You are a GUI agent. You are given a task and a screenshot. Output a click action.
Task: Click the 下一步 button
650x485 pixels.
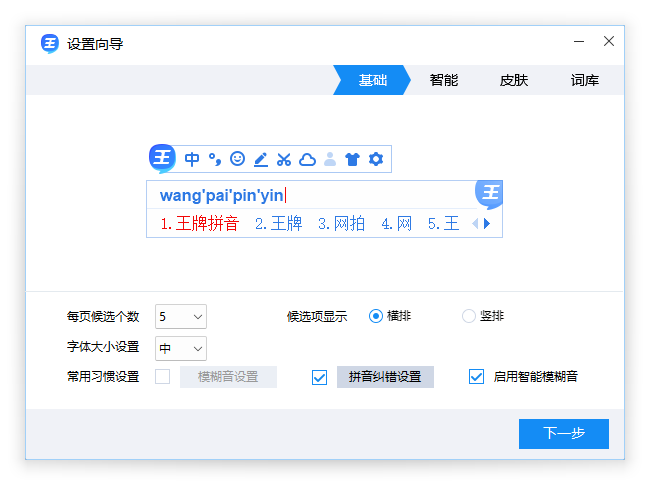[563, 434]
